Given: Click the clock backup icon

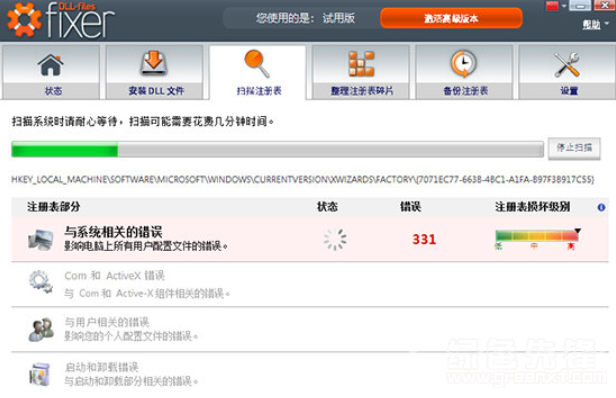Looking at the screenshot, I should [x=464, y=64].
